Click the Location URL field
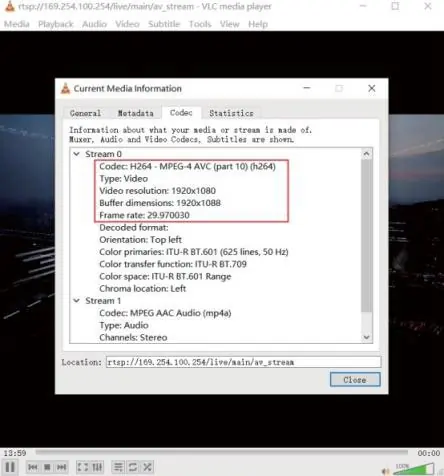 tap(243, 362)
